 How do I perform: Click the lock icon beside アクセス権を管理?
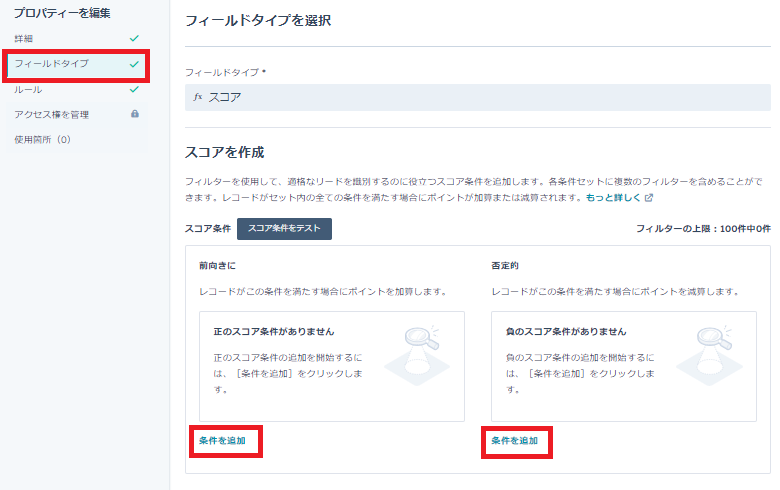pos(135,114)
